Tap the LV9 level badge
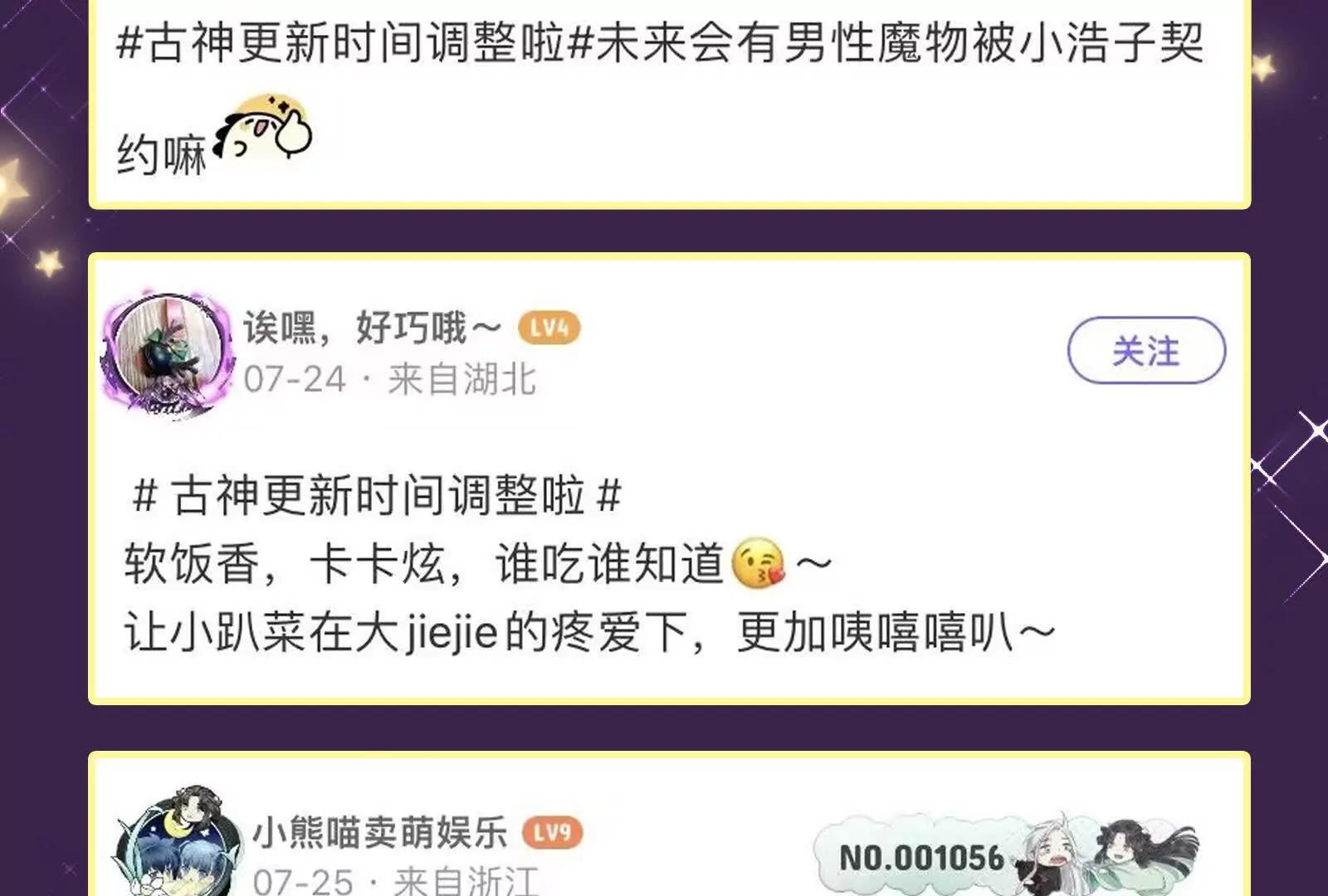 pyautogui.click(x=552, y=832)
